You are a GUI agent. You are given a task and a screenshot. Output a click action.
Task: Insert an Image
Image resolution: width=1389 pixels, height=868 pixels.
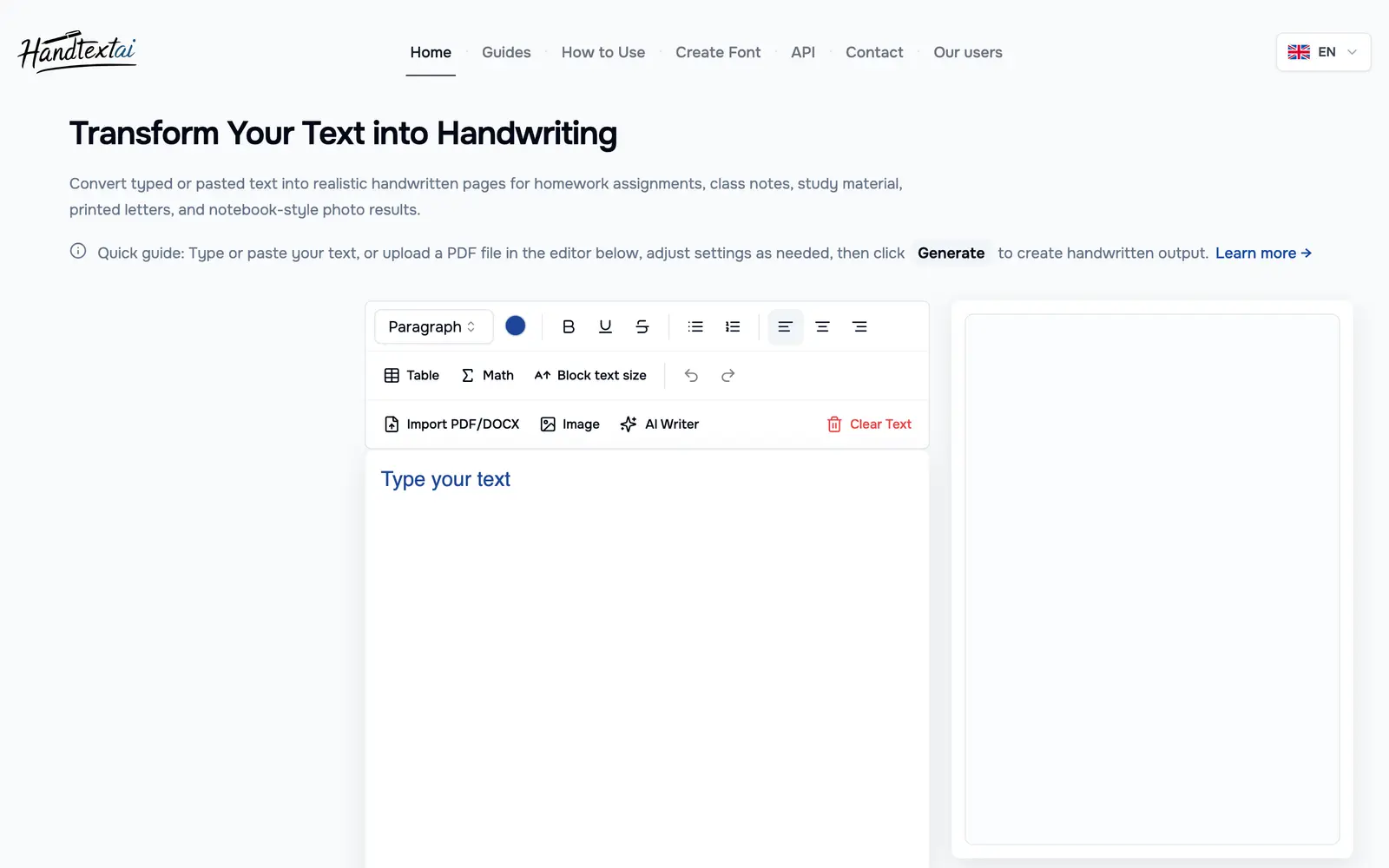[x=569, y=424]
